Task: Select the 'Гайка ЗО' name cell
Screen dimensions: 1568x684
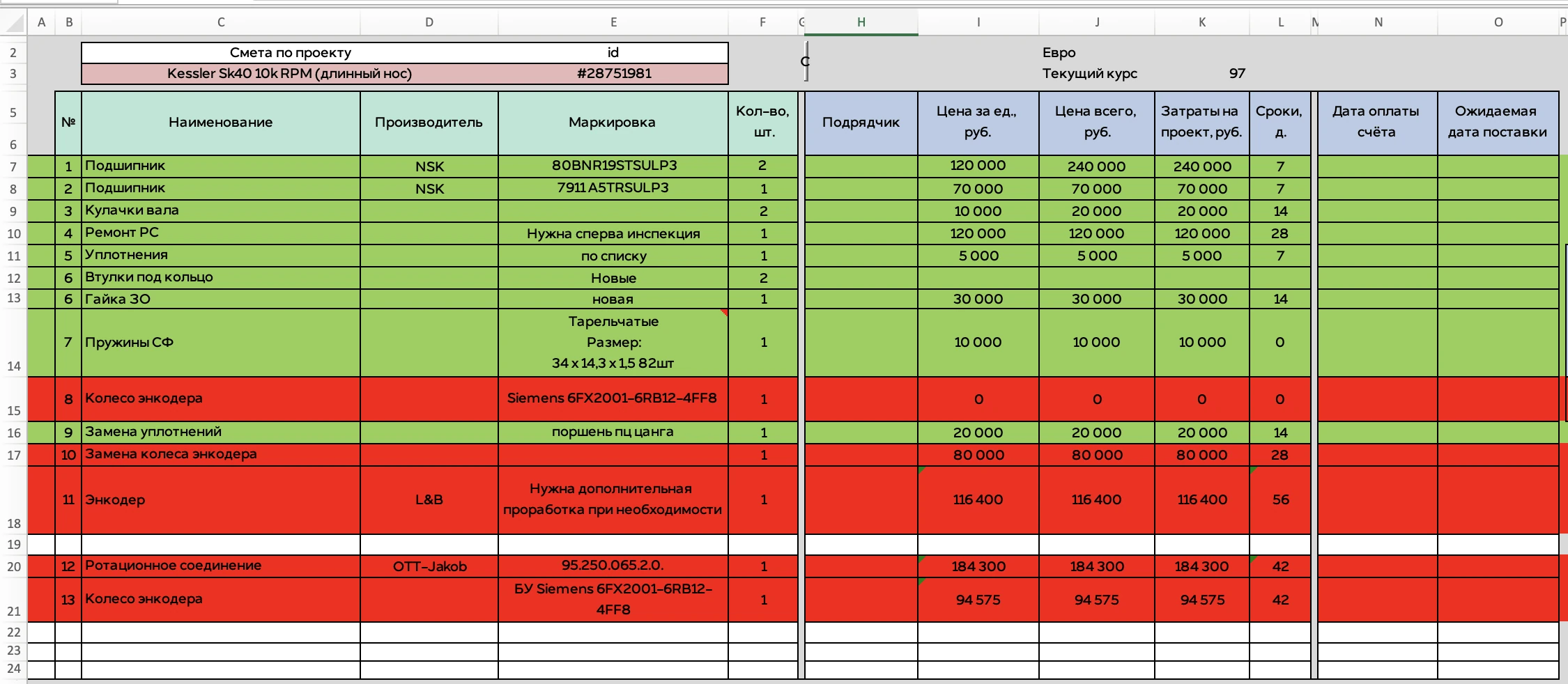Action: point(221,299)
